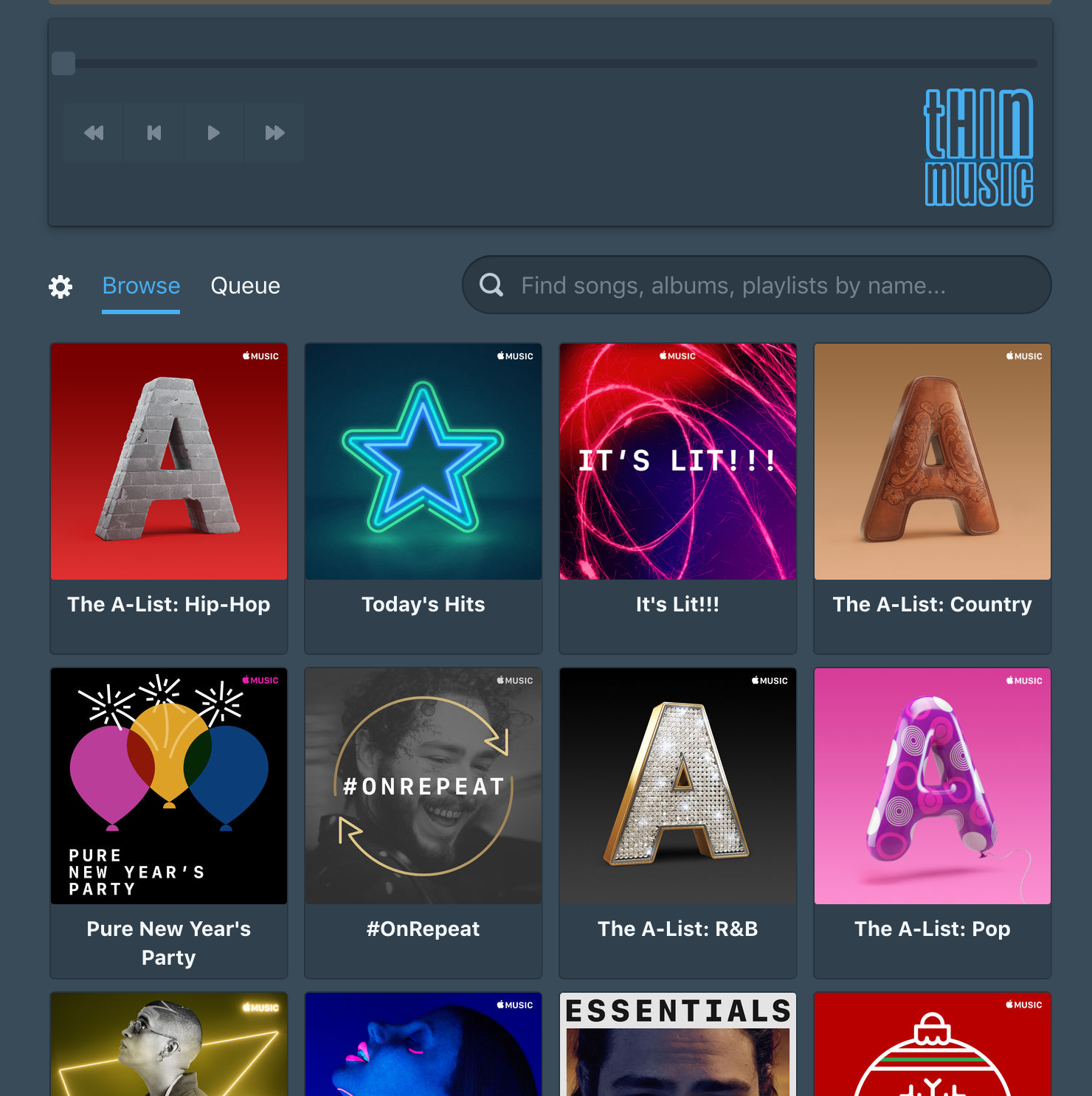Open the yellow neon triangle playlist cover
Image resolution: width=1092 pixels, height=1096 pixels.
(x=169, y=1044)
